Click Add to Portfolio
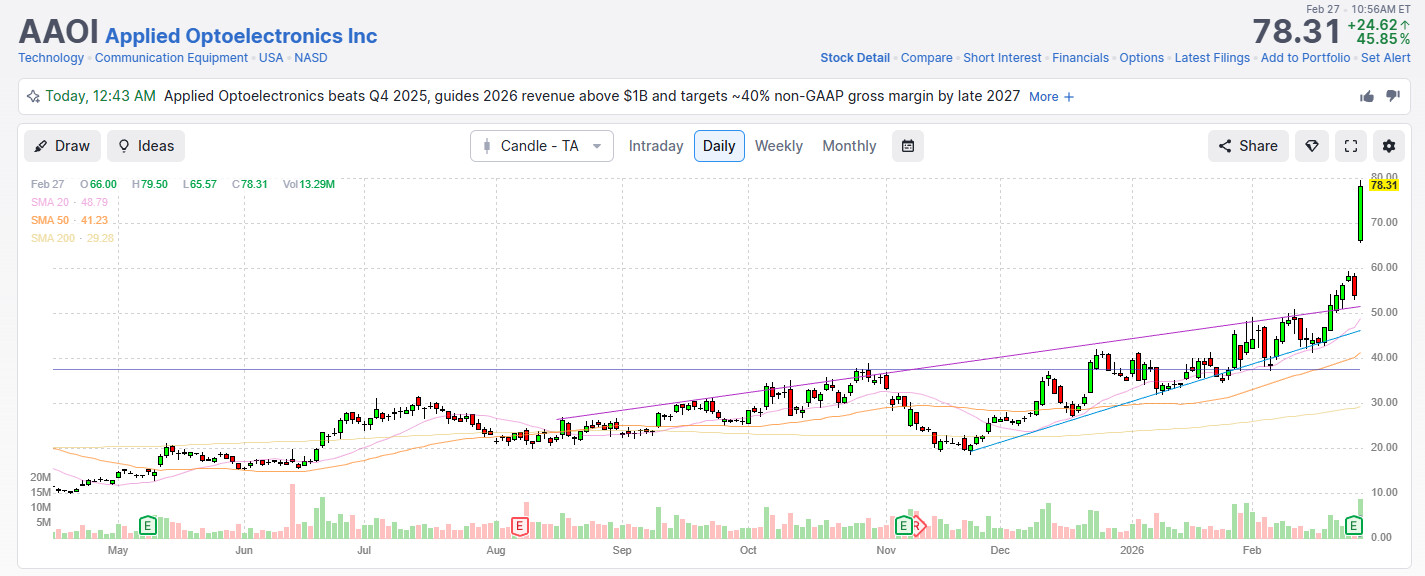The width and height of the screenshot is (1425, 576). pyautogui.click(x=1305, y=58)
